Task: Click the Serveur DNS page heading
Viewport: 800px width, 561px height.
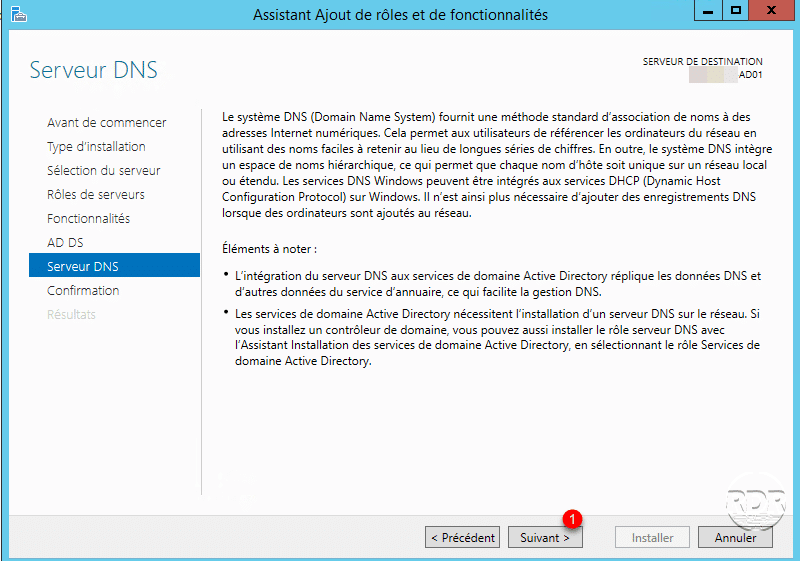Action: point(94,70)
